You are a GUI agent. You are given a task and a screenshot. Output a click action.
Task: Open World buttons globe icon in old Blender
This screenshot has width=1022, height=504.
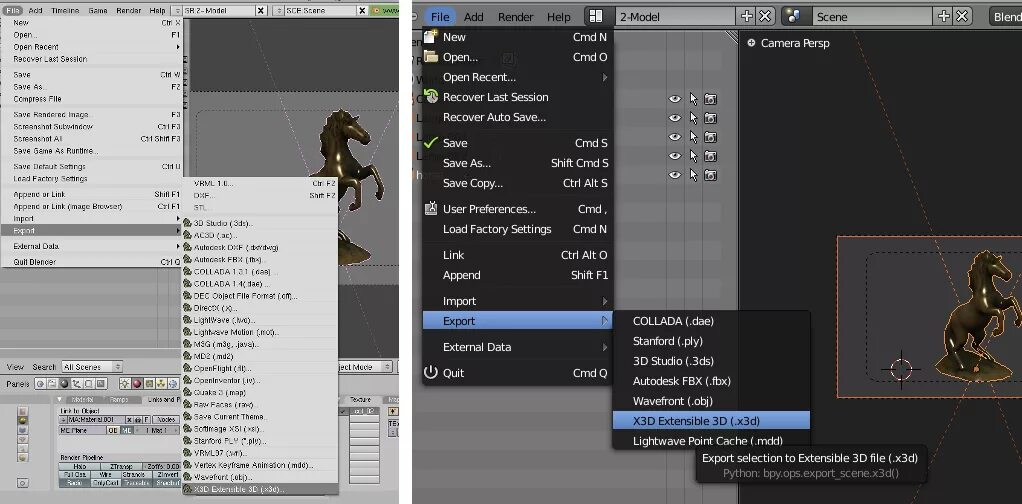[173, 384]
